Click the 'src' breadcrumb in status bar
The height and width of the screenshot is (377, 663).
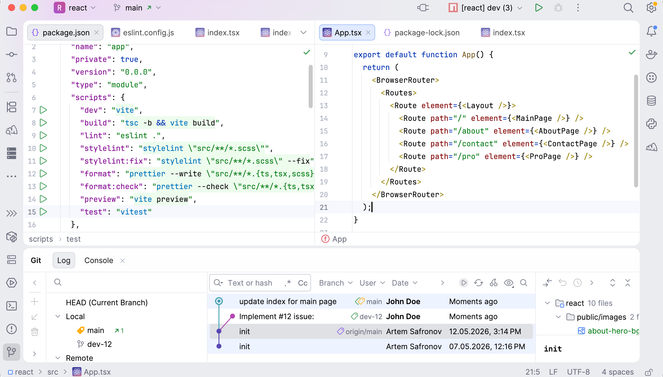[x=52, y=372]
